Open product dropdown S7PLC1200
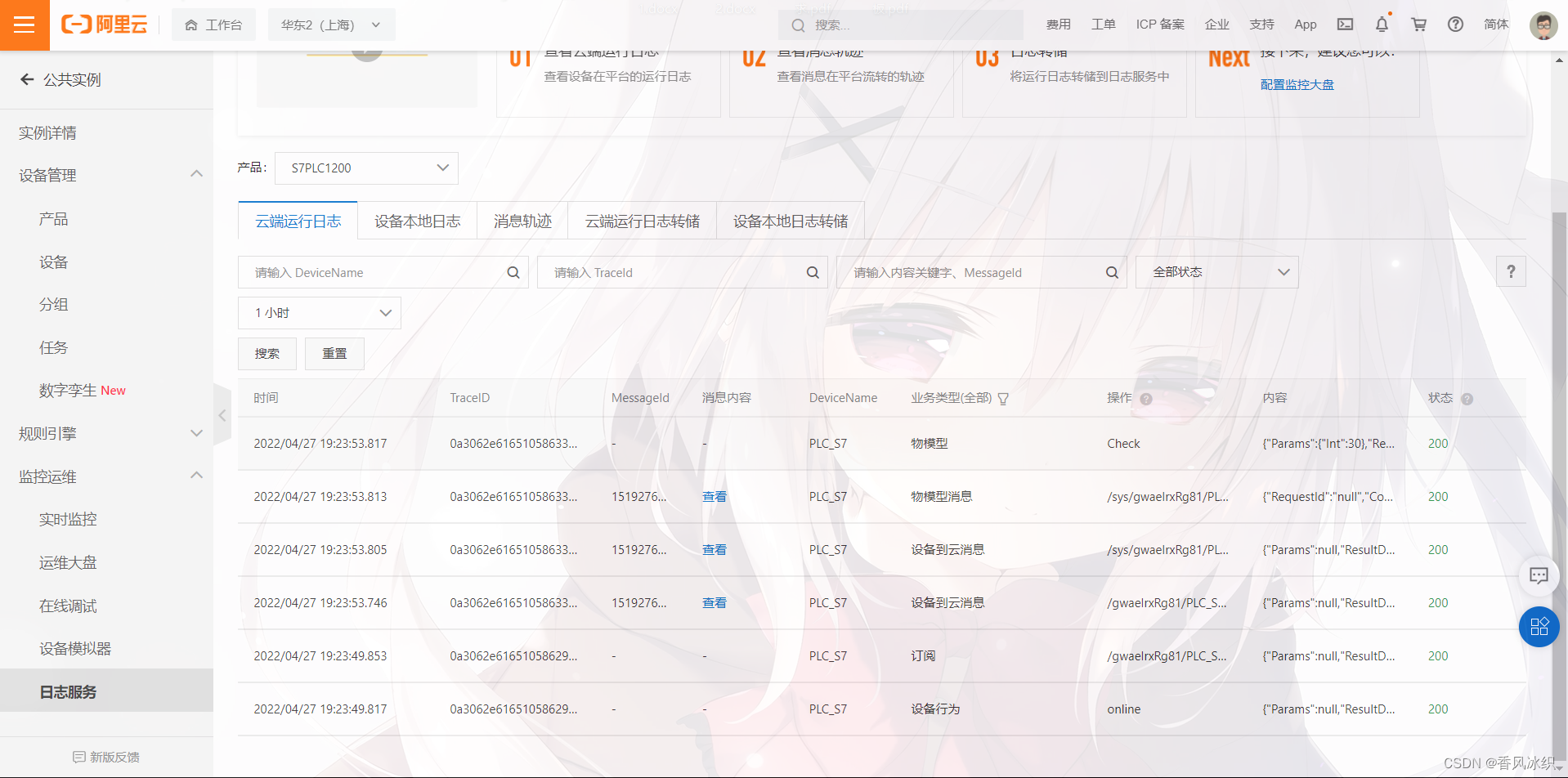 (366, 168)
